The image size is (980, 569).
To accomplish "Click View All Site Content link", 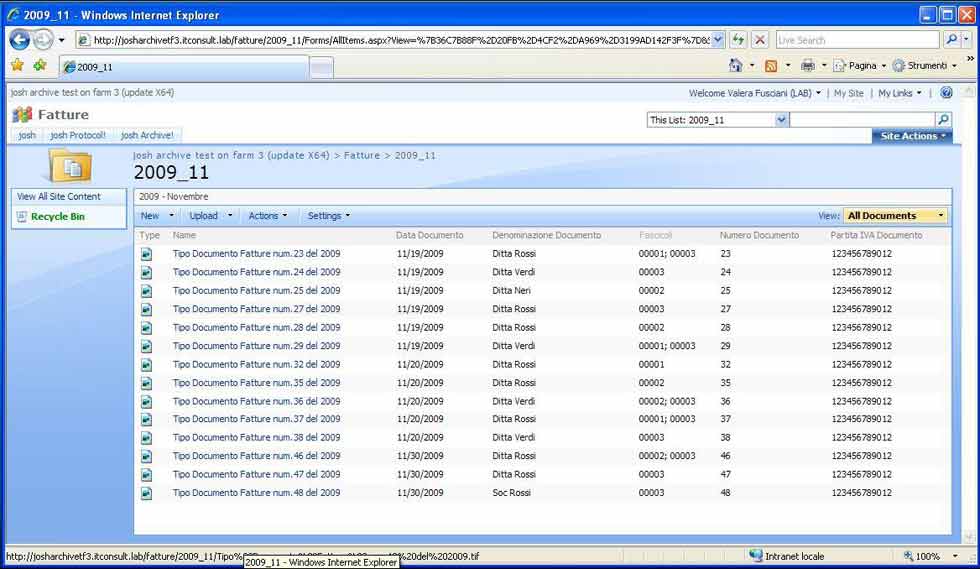I will (59, 197).
